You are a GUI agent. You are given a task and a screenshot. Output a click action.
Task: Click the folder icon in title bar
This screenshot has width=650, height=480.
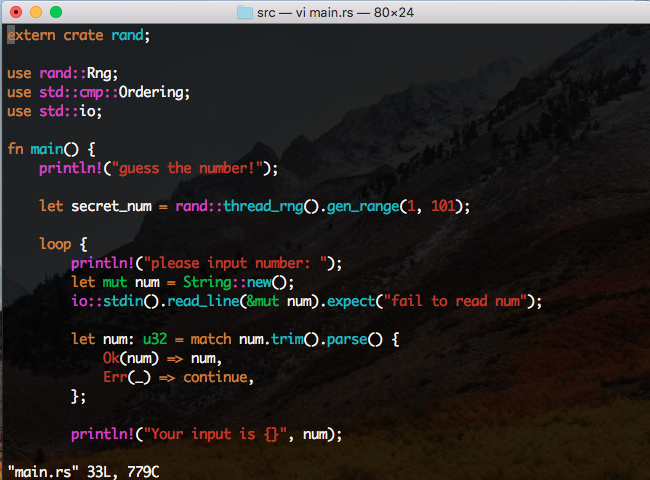pos(245,12)
